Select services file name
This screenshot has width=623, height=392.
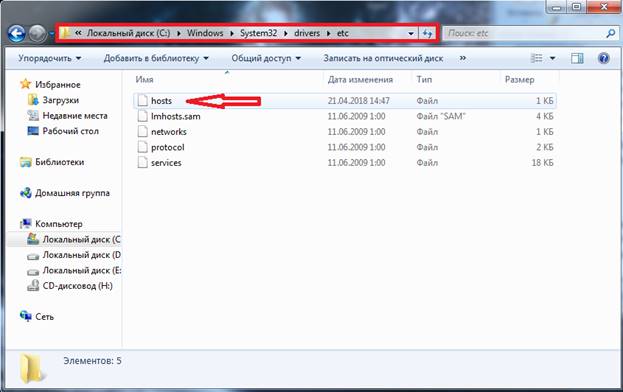point(166,163)
